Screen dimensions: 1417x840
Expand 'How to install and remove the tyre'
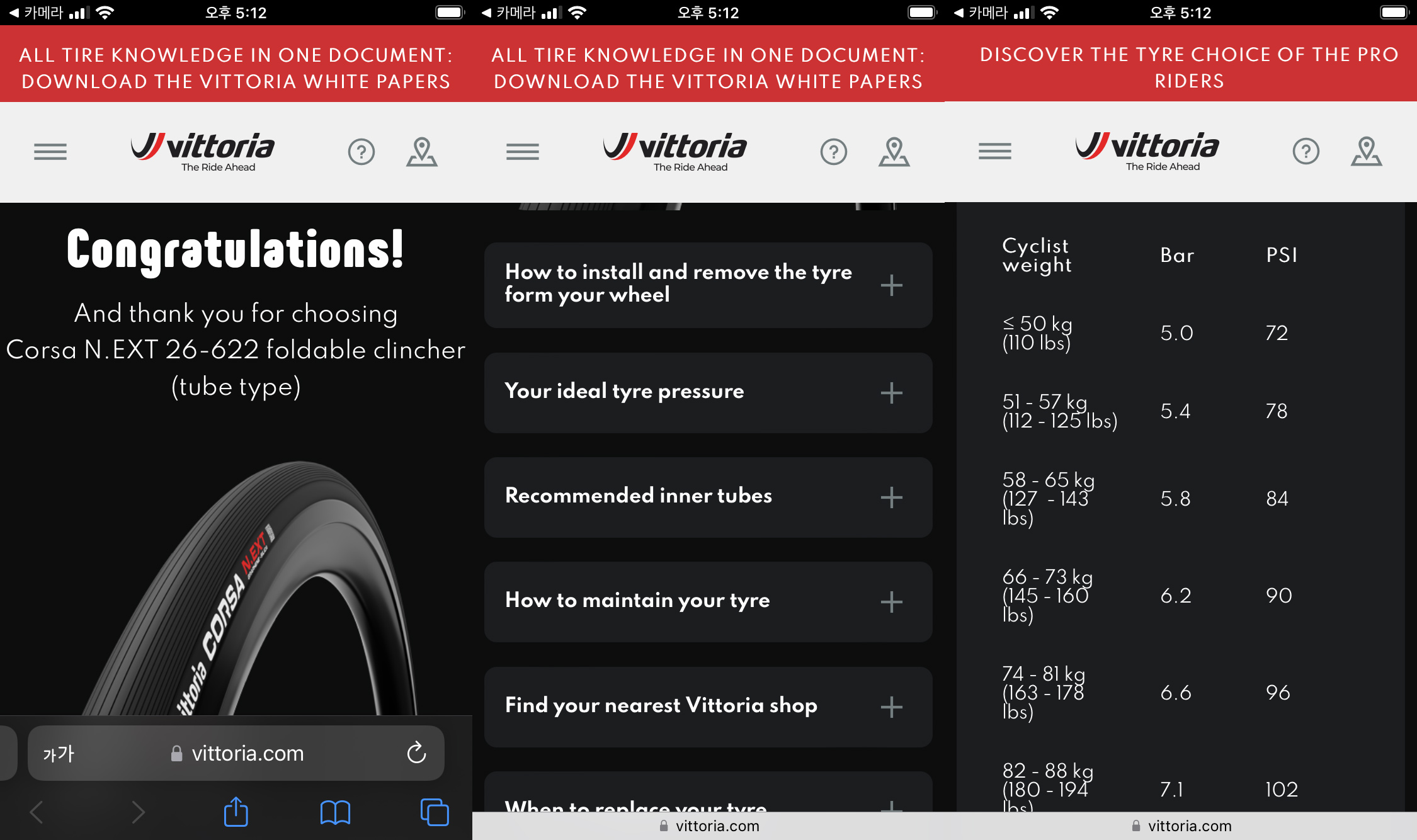(x=708, y=285)
